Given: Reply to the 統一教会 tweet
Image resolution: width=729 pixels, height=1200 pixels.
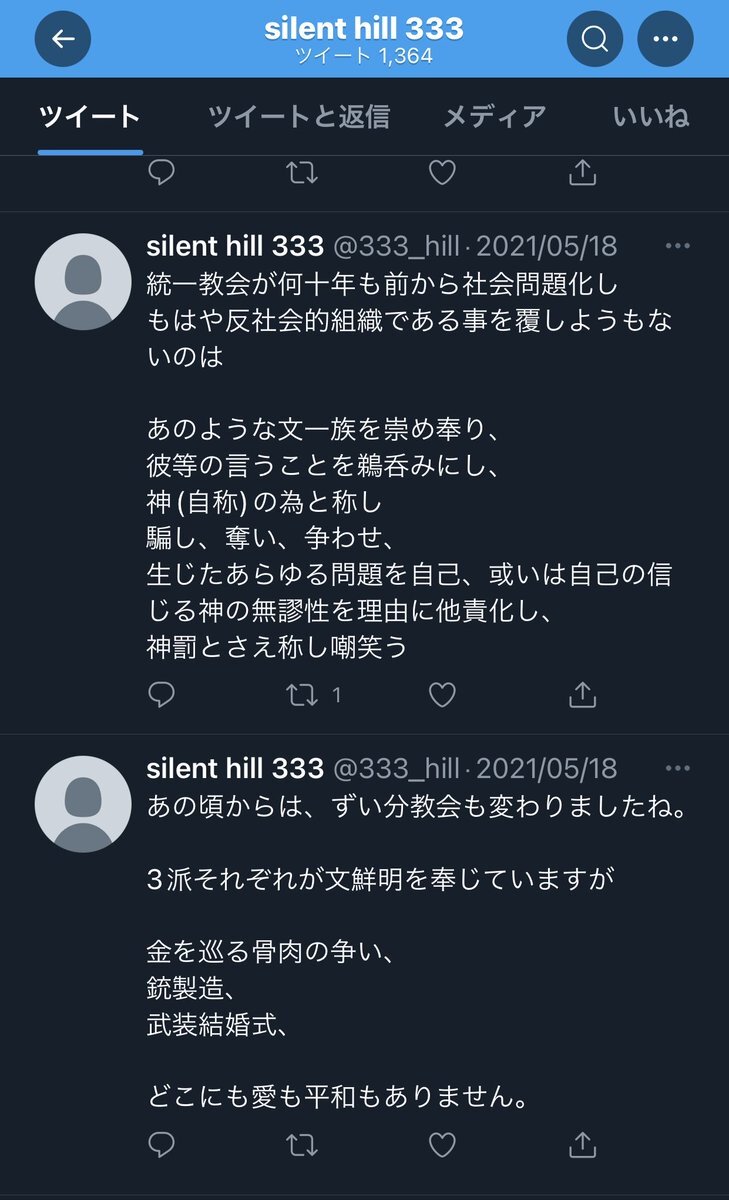Looking at the screenshot, I should pyautogui.click(x=162, y=694).
